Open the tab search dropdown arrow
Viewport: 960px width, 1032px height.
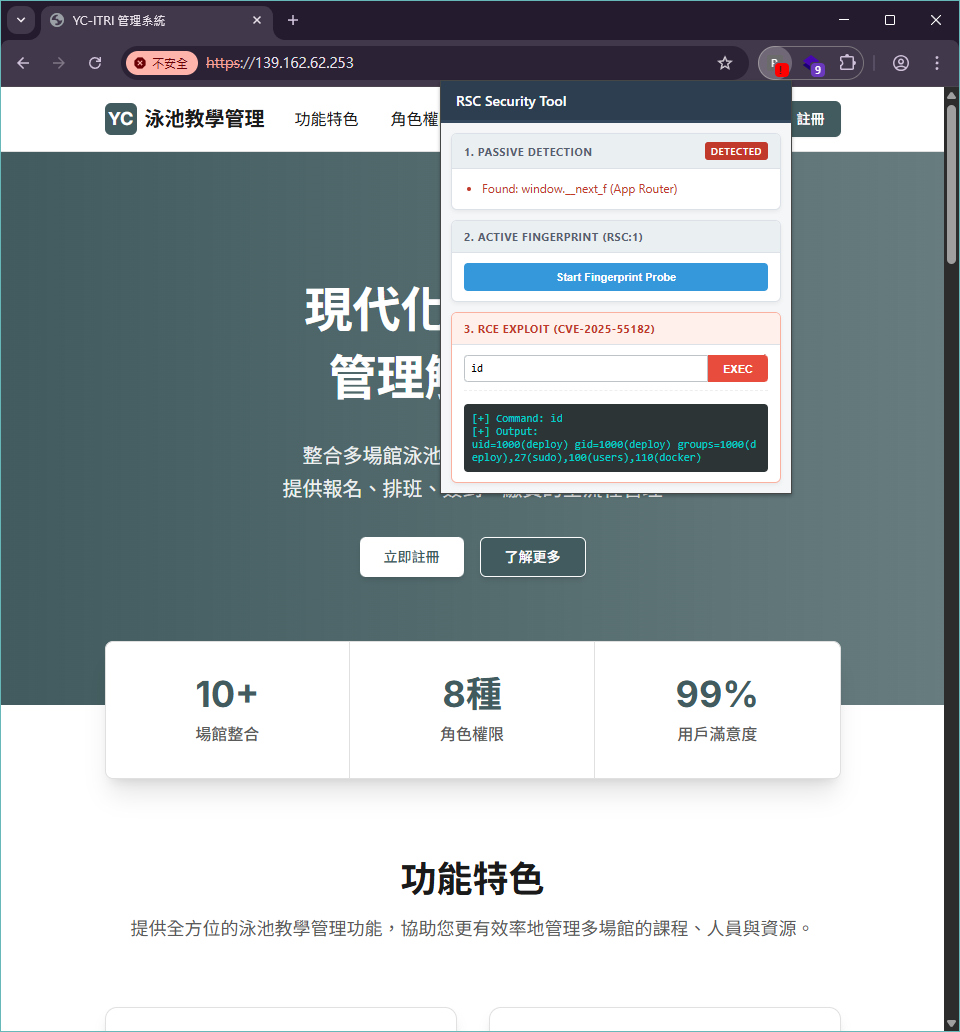coord(21,20)
